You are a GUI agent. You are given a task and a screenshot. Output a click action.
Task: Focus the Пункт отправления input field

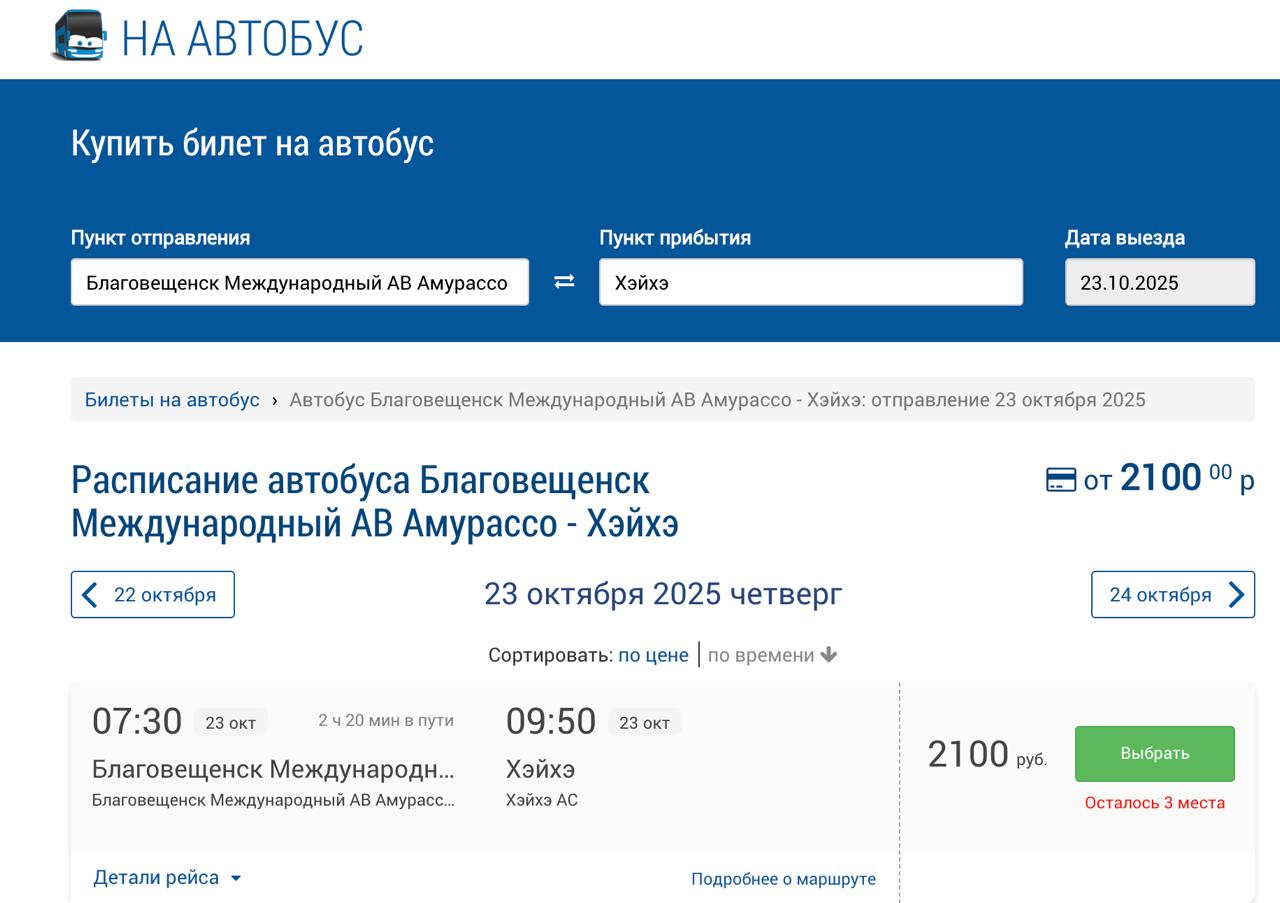[299, 282]
